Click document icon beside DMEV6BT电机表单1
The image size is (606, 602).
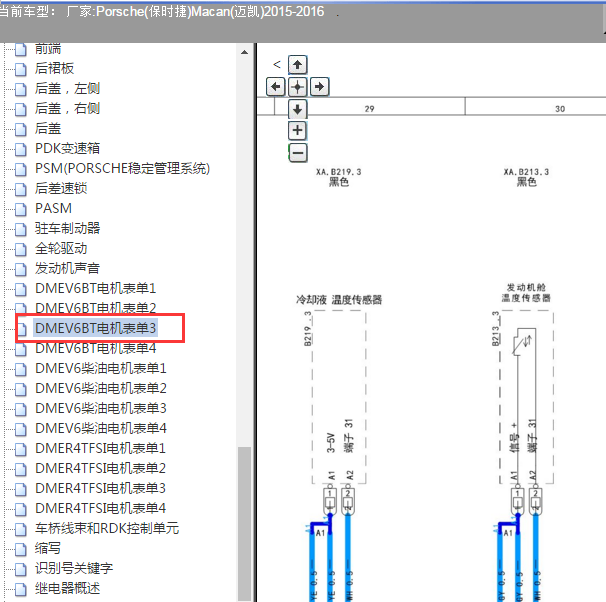pyautogui.click(x=21, y=289)
